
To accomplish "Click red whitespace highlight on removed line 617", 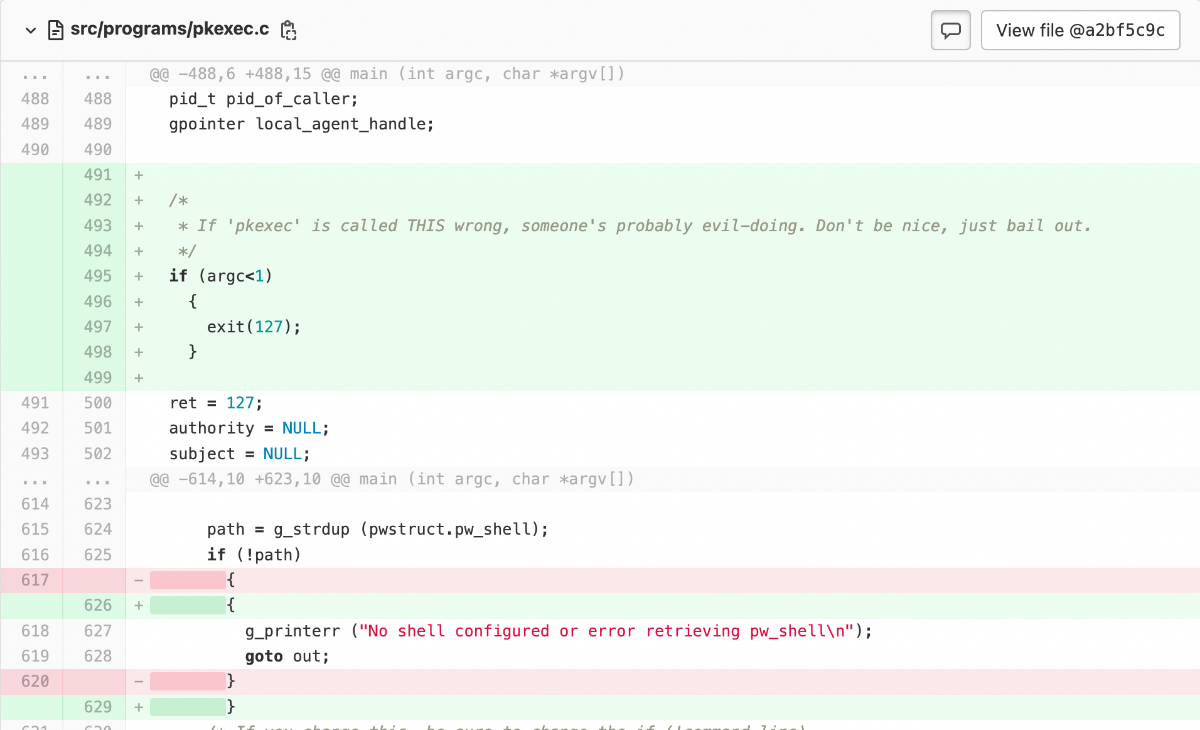I will (x=187, y=580).
